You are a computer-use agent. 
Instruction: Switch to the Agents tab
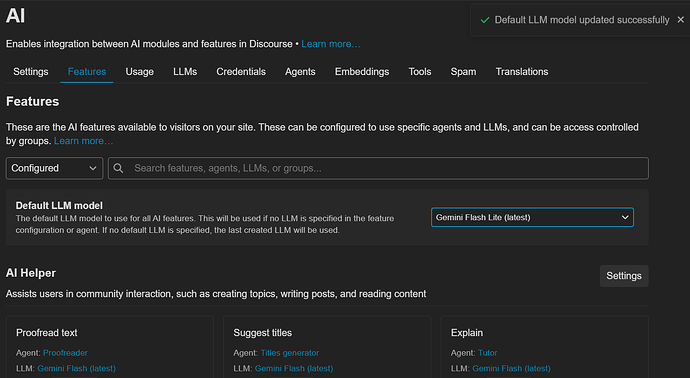pyautogui.click(x=300, y=72)
